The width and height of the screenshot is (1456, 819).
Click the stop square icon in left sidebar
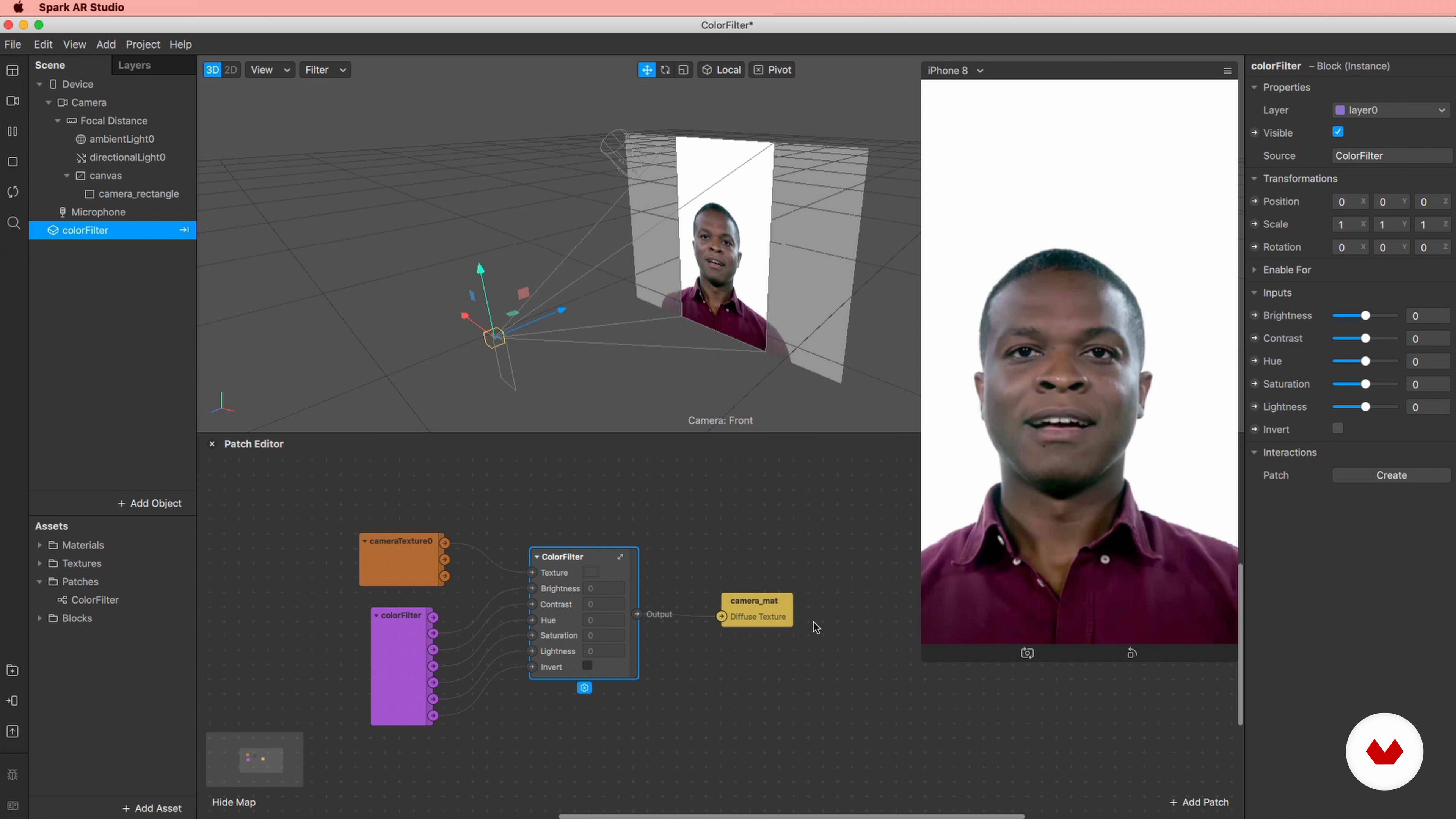[13, 162]
